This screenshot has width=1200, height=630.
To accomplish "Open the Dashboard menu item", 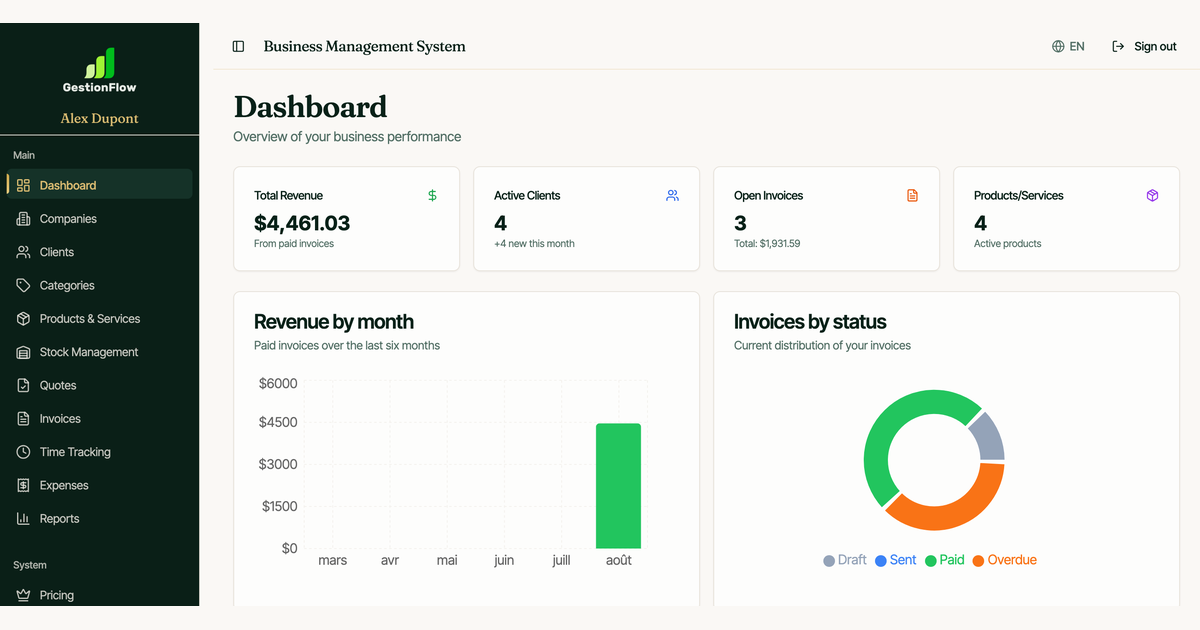I will (99, 185).
